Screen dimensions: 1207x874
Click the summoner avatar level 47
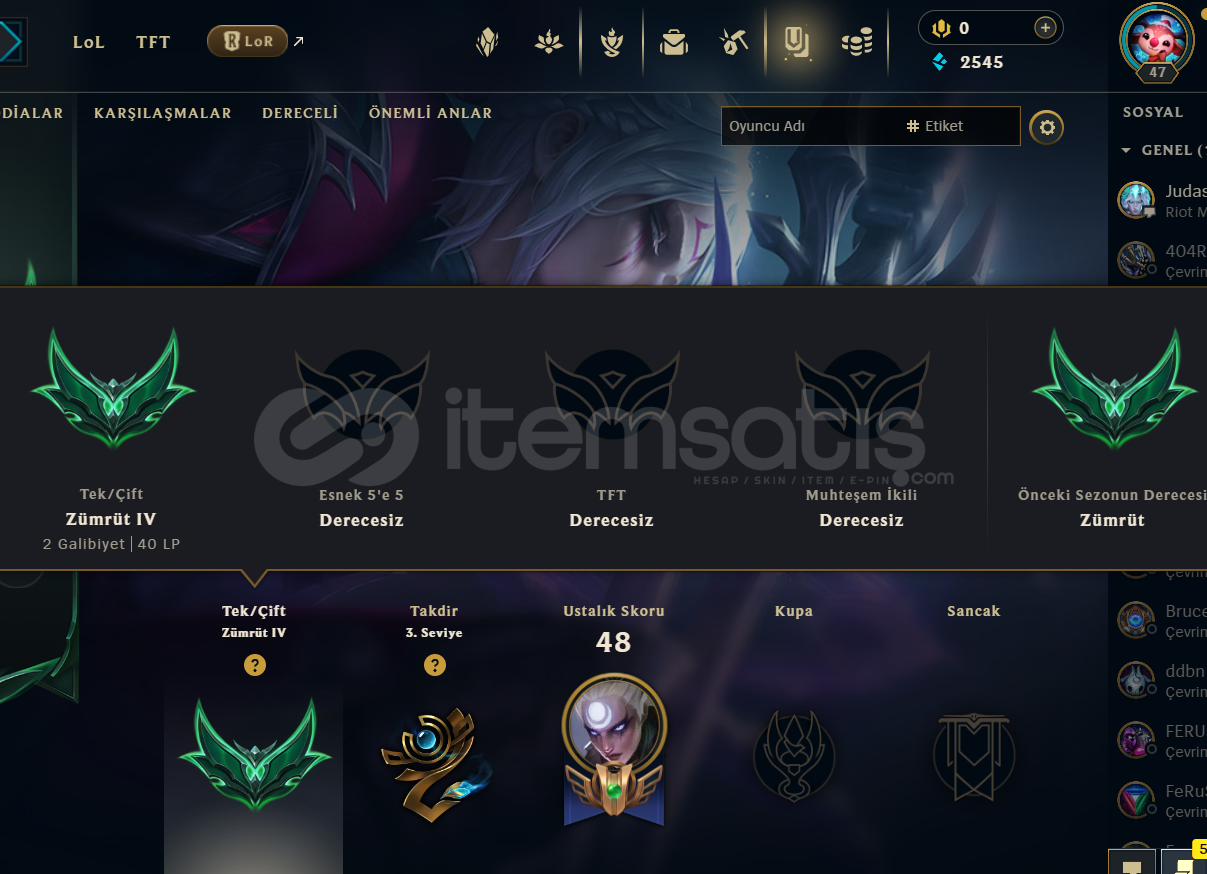coord(1156,41)
